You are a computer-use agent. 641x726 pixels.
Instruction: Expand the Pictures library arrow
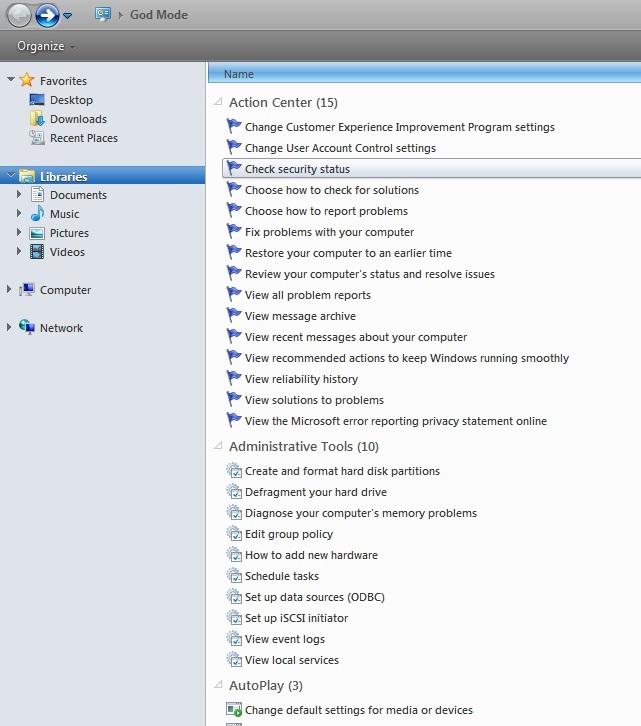pos(19,232)
